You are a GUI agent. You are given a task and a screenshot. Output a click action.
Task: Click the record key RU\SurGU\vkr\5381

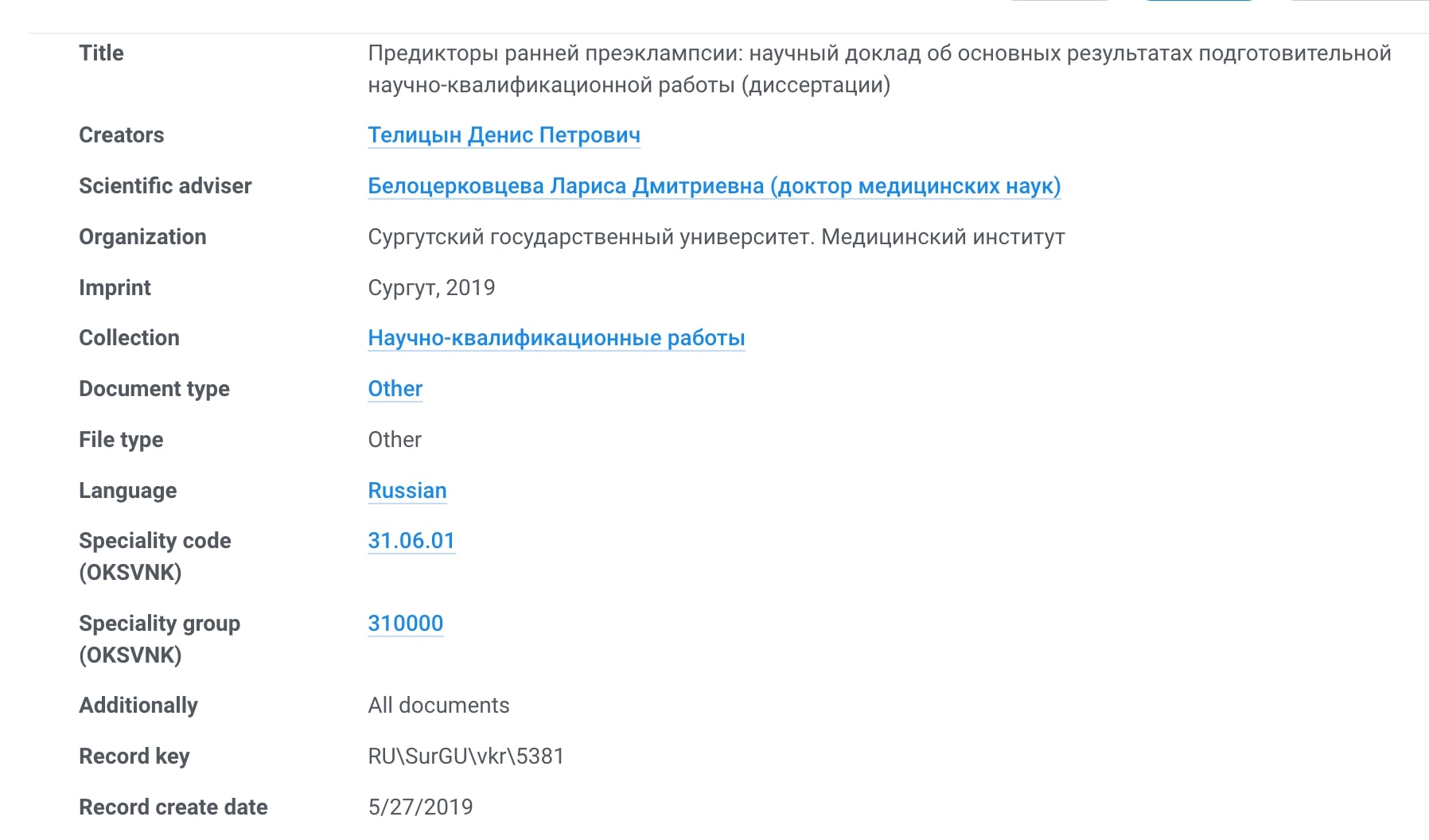click(x=465, y=756)
